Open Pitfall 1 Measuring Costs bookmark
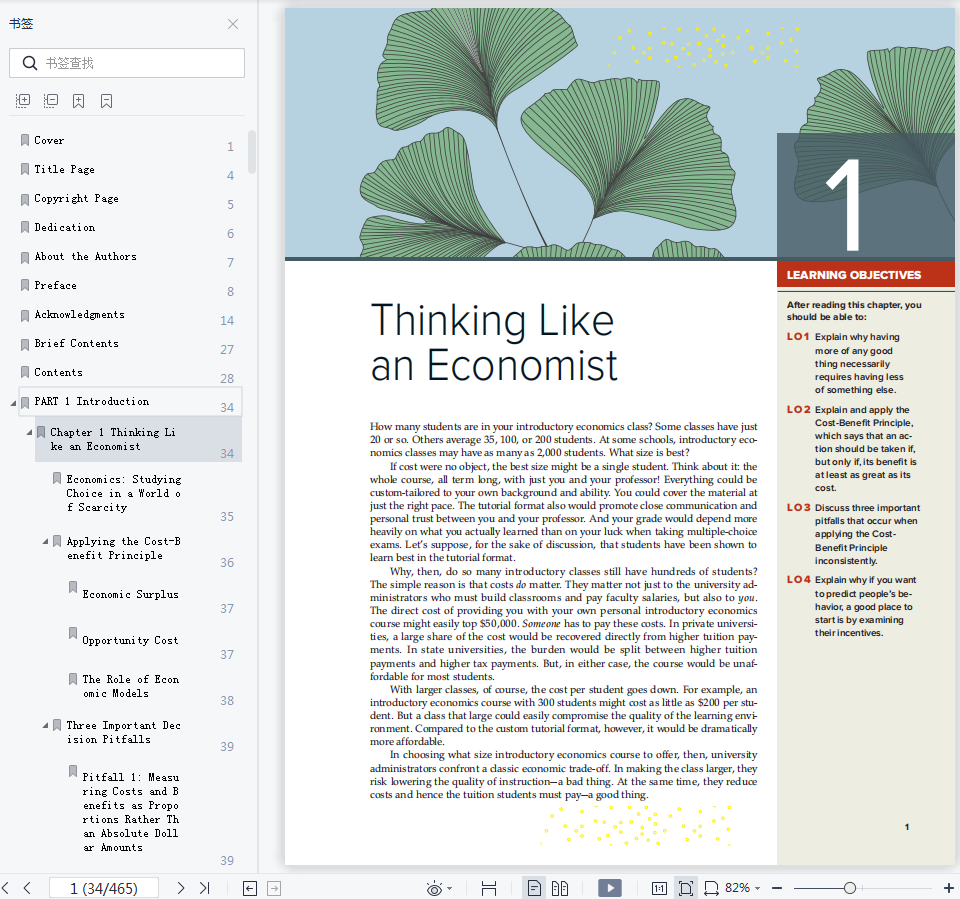 130,812
